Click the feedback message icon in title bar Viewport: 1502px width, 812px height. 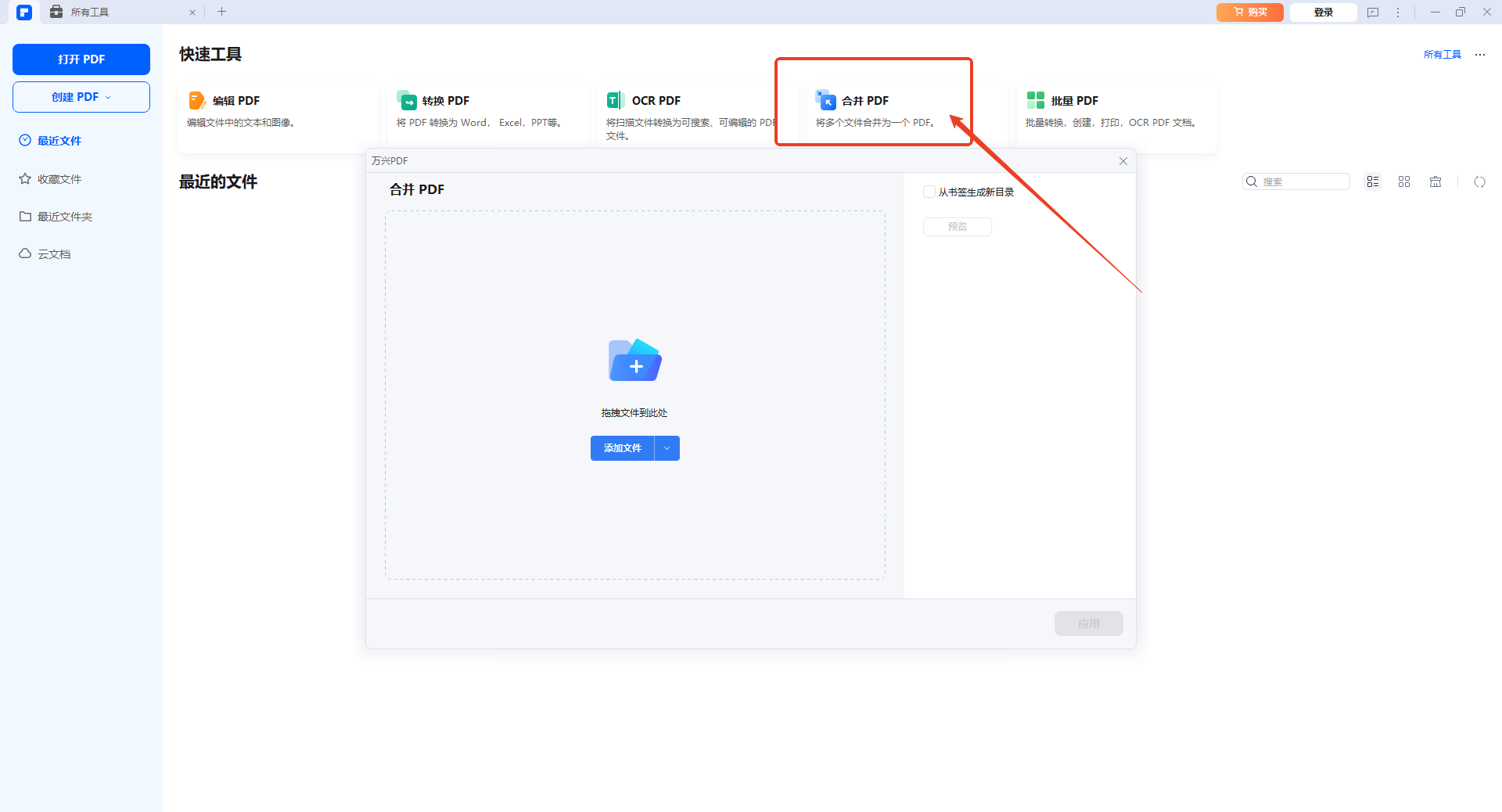(1372, 13)
